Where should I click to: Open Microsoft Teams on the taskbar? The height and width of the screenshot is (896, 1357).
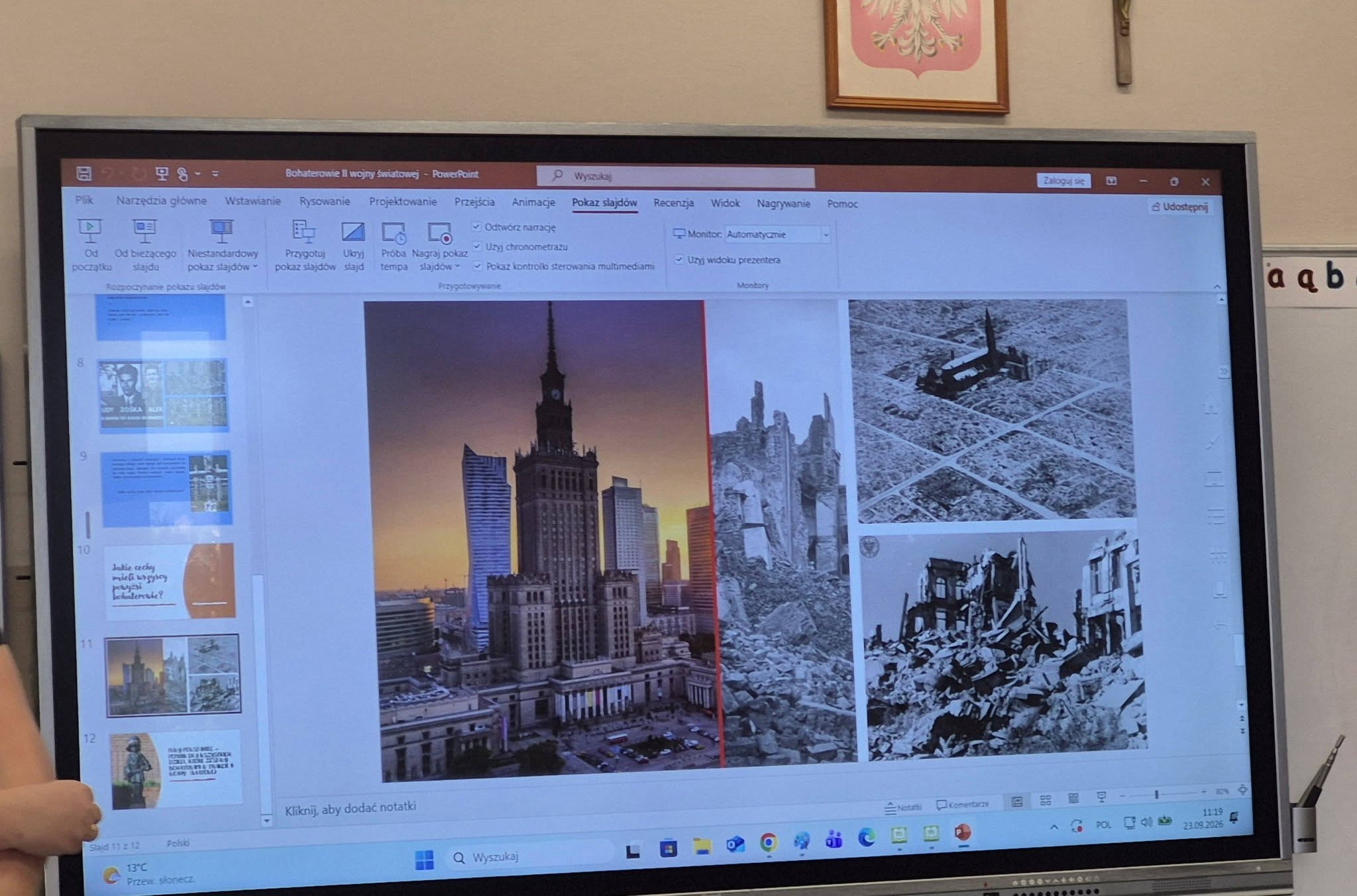[834, 840]
